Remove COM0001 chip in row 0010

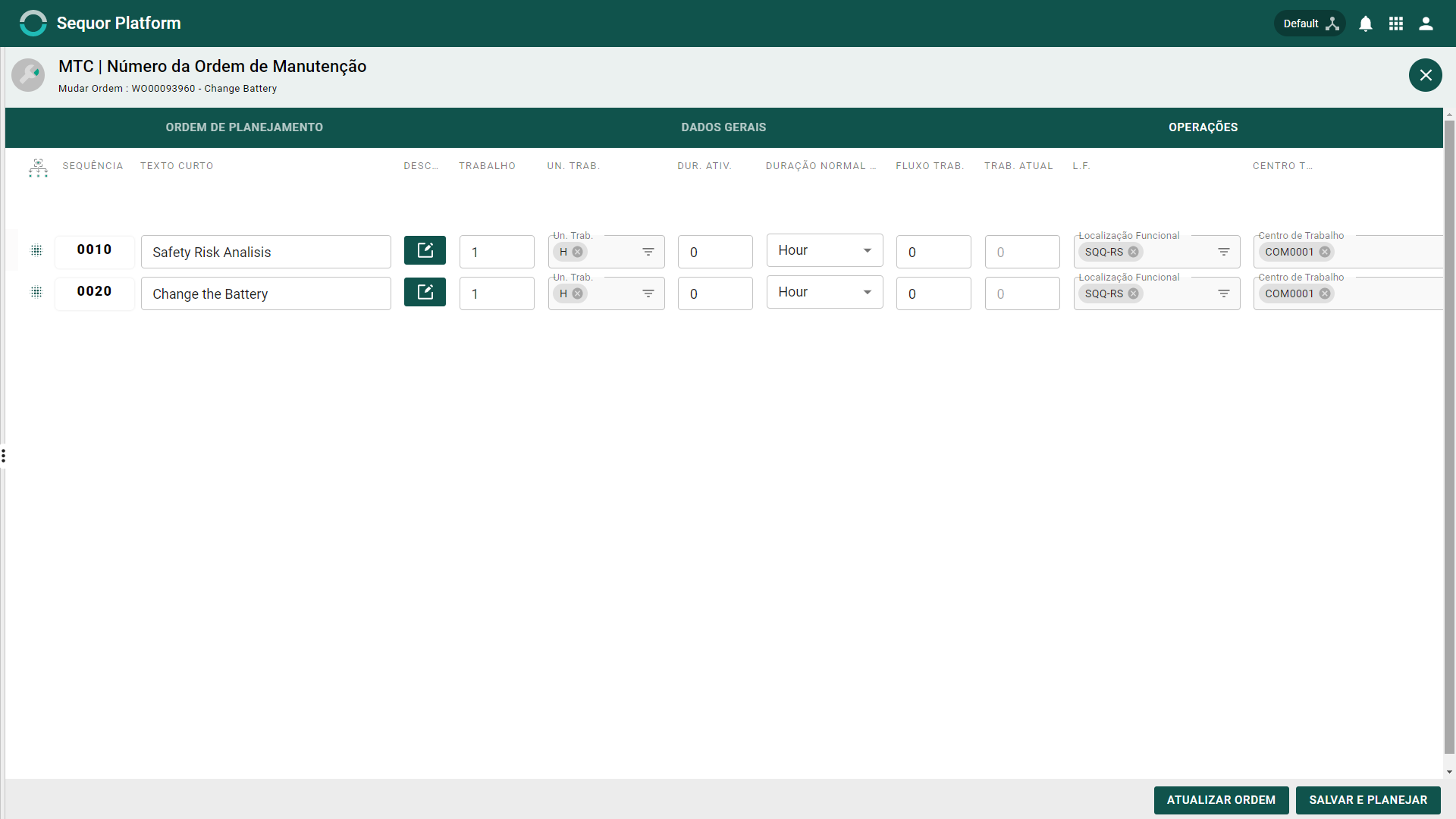click(1325, 252)
